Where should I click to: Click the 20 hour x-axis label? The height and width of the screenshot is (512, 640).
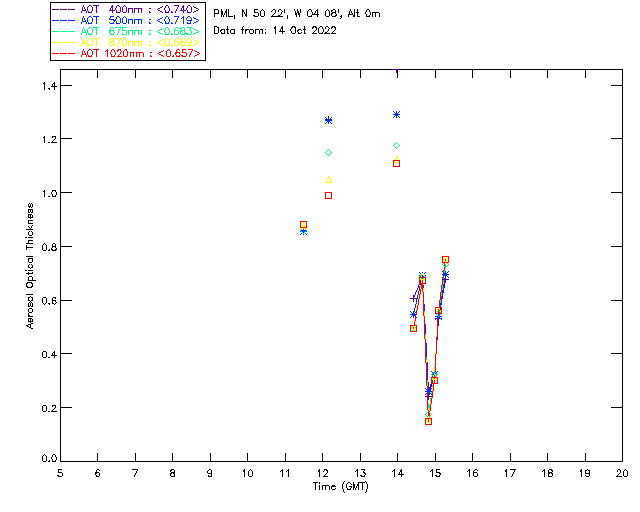[x=622, y=473]
